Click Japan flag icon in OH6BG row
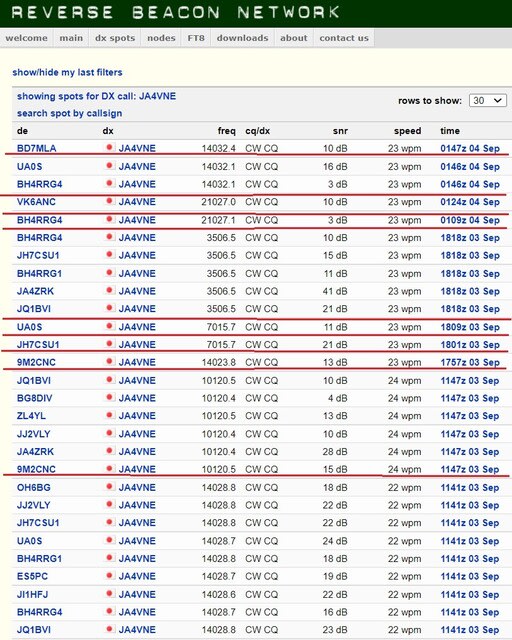Viewport: 512px width, 640px height. (x=109, y=487)
